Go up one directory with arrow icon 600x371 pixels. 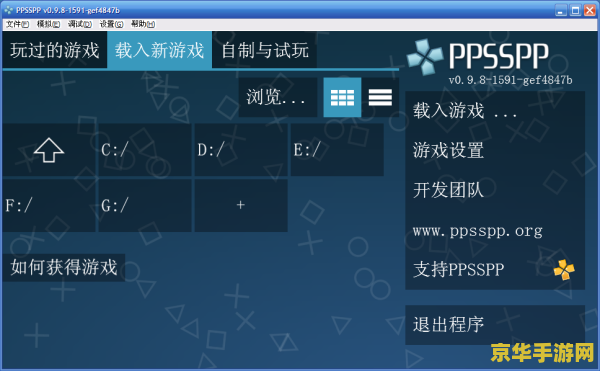[x=49, y=150]
